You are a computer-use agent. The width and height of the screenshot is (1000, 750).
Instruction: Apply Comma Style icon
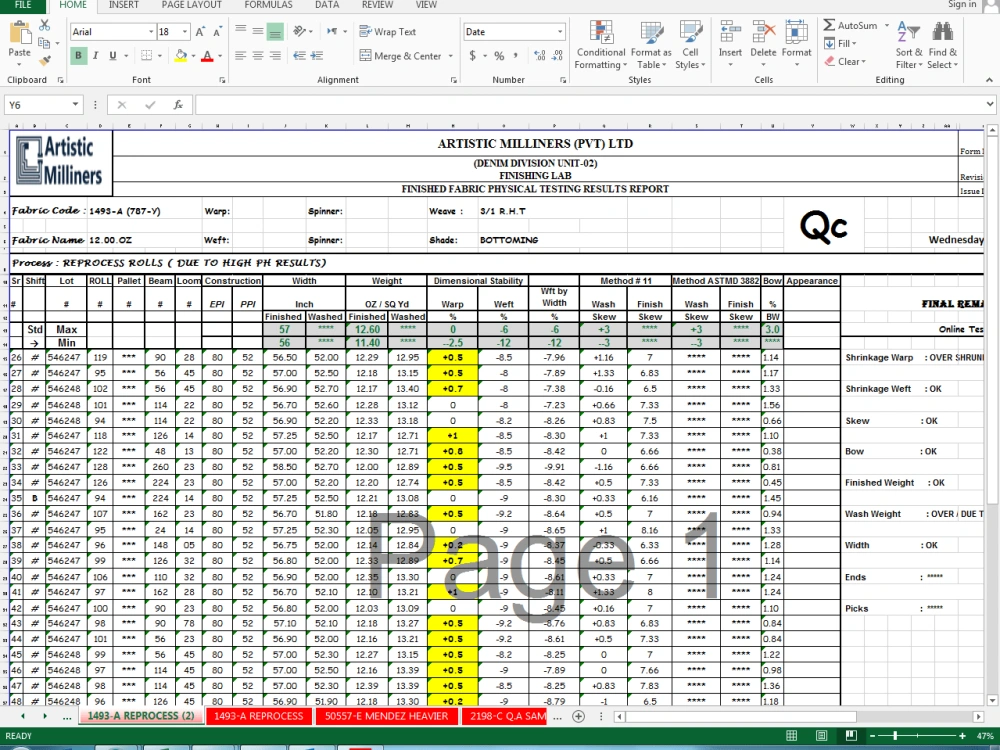[x=515, y=55]
